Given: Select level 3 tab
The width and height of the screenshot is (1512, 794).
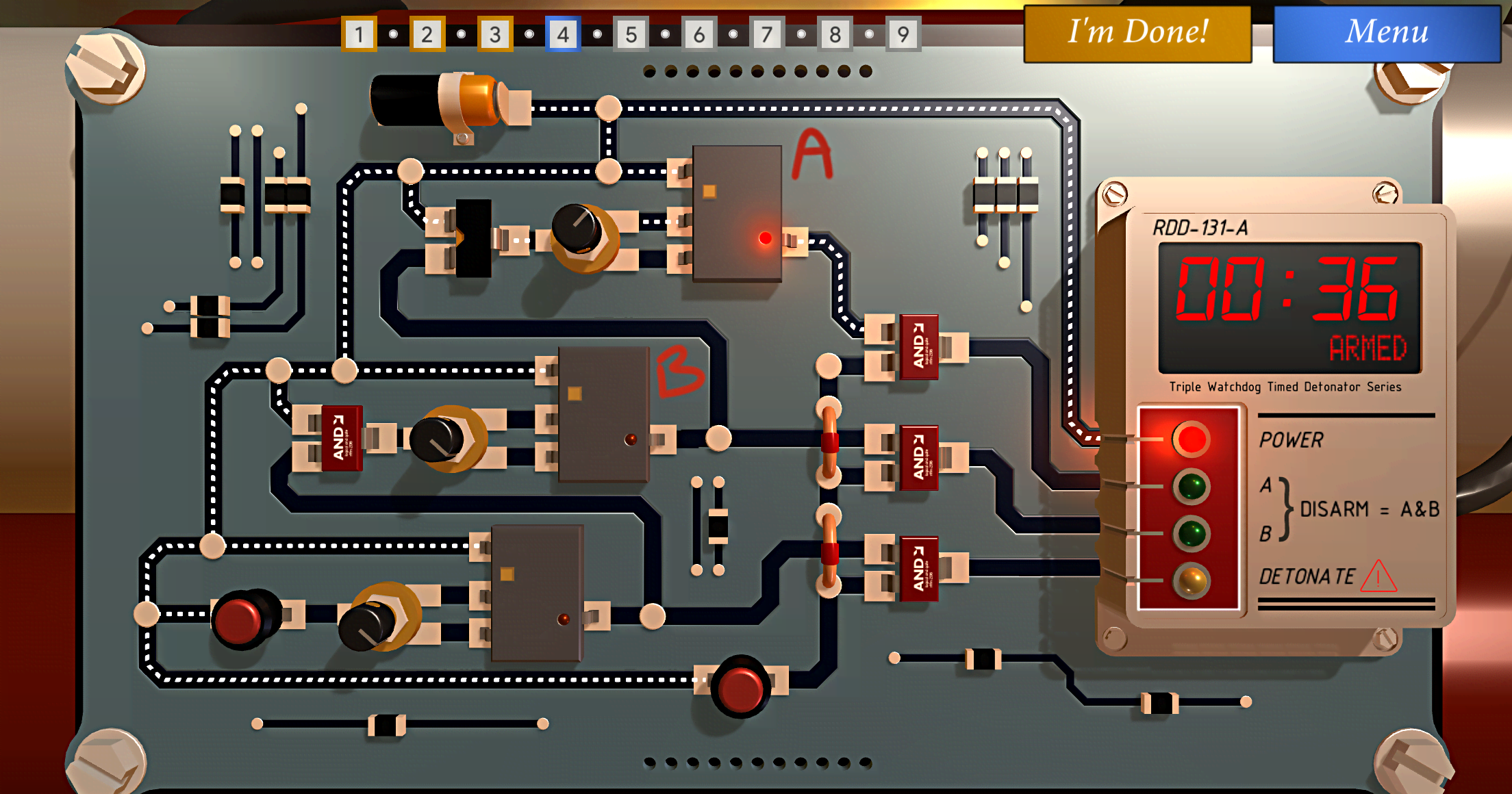Looking at the screenshot, I should (495, 34).
